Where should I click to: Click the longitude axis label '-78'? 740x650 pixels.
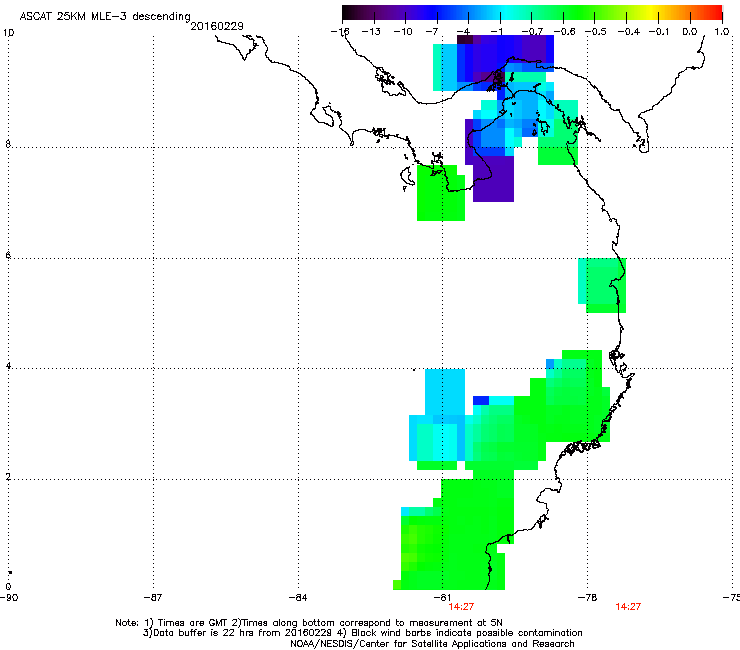(587, 598)
